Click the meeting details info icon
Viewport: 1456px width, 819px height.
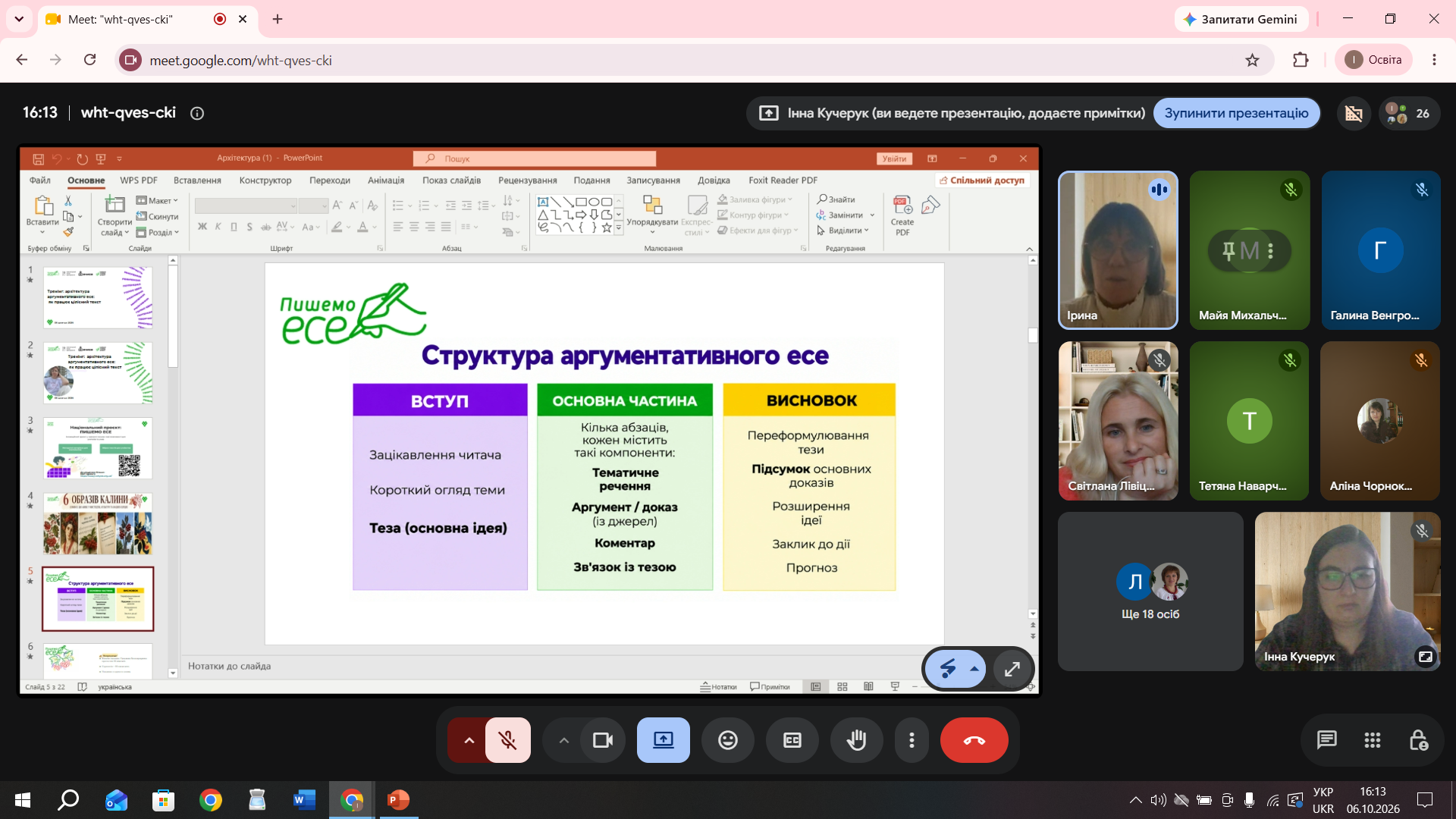pos(197,114)
